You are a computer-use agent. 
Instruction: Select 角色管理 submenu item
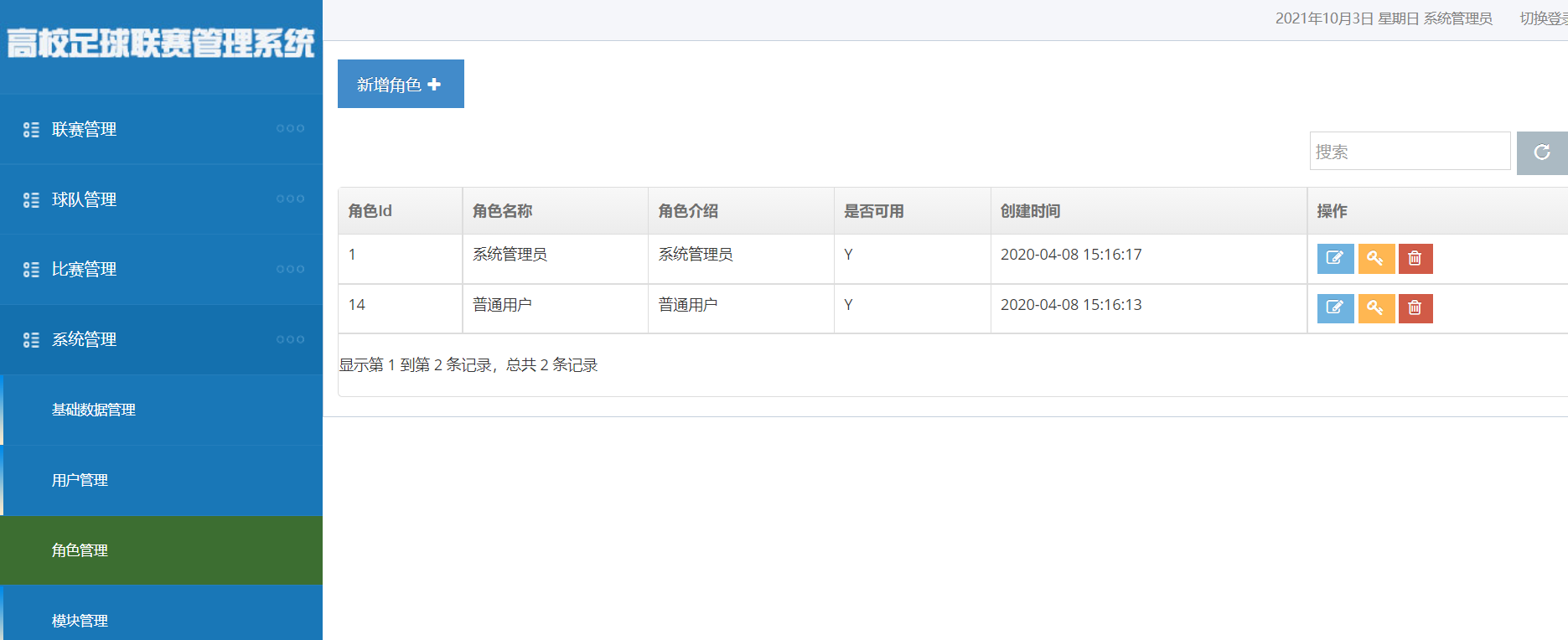[161, 550]
